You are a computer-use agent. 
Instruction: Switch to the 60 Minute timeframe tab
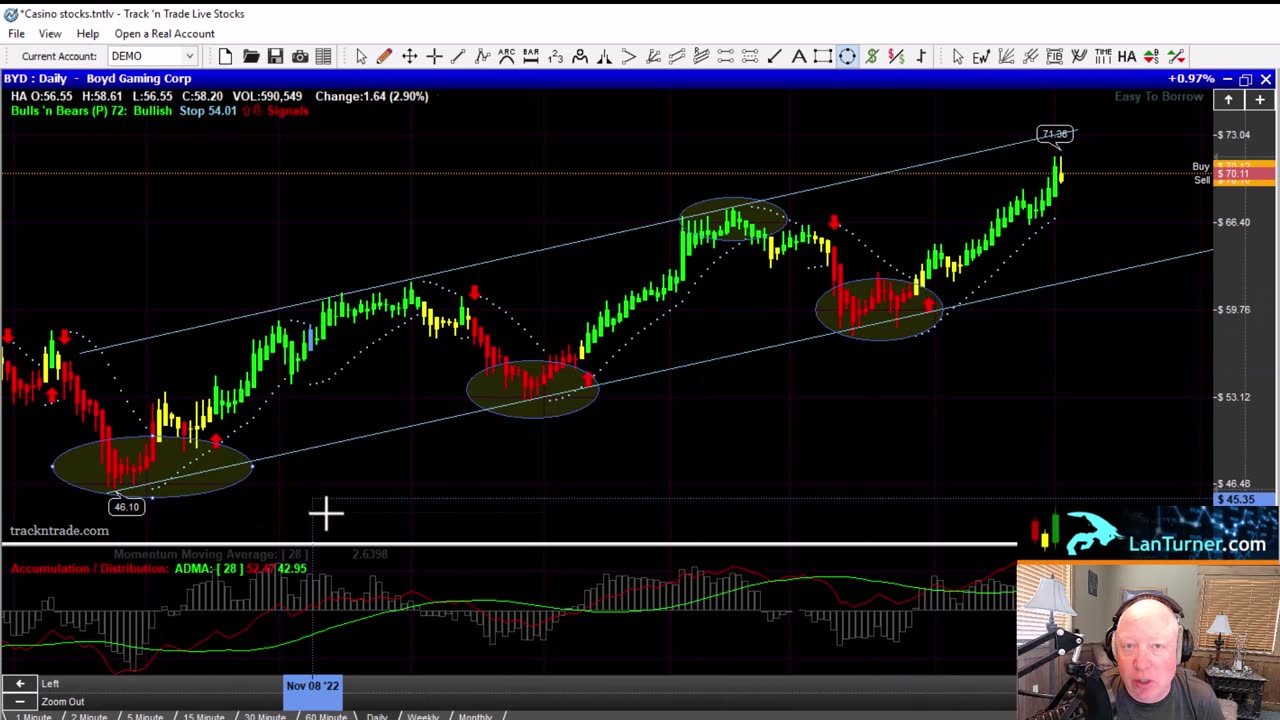point(326,716)
